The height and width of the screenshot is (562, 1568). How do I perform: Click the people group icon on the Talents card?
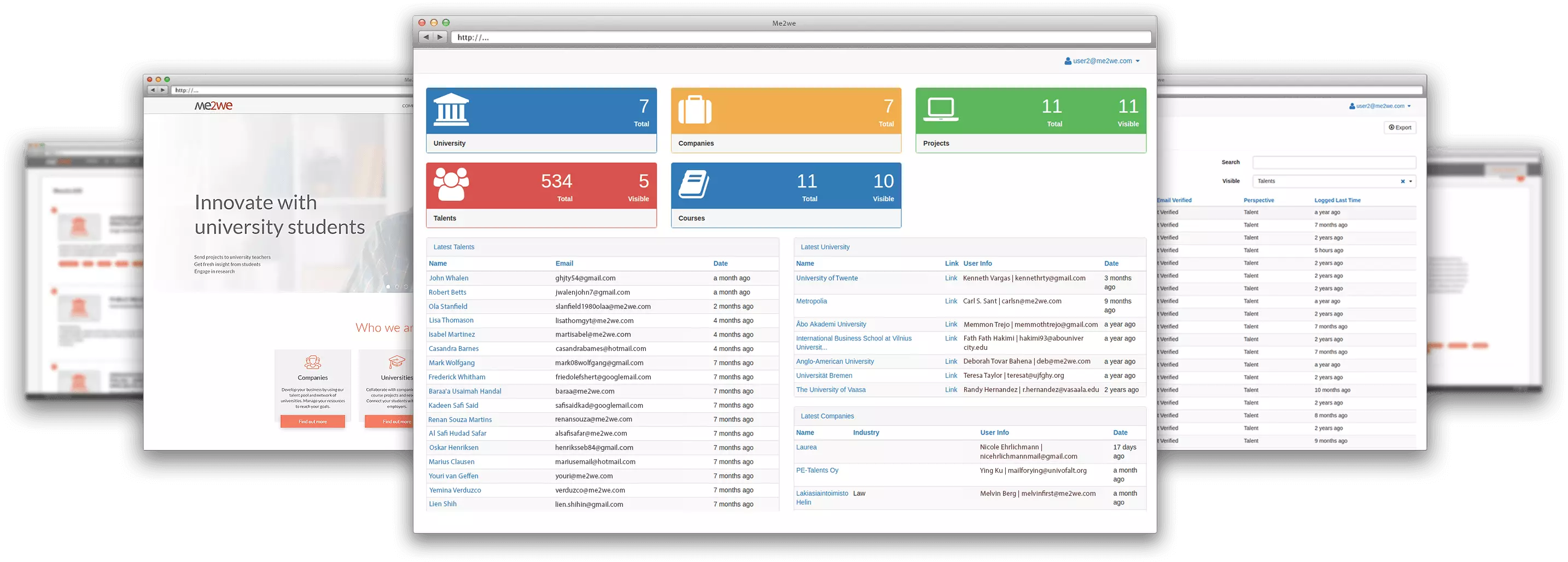451,184
